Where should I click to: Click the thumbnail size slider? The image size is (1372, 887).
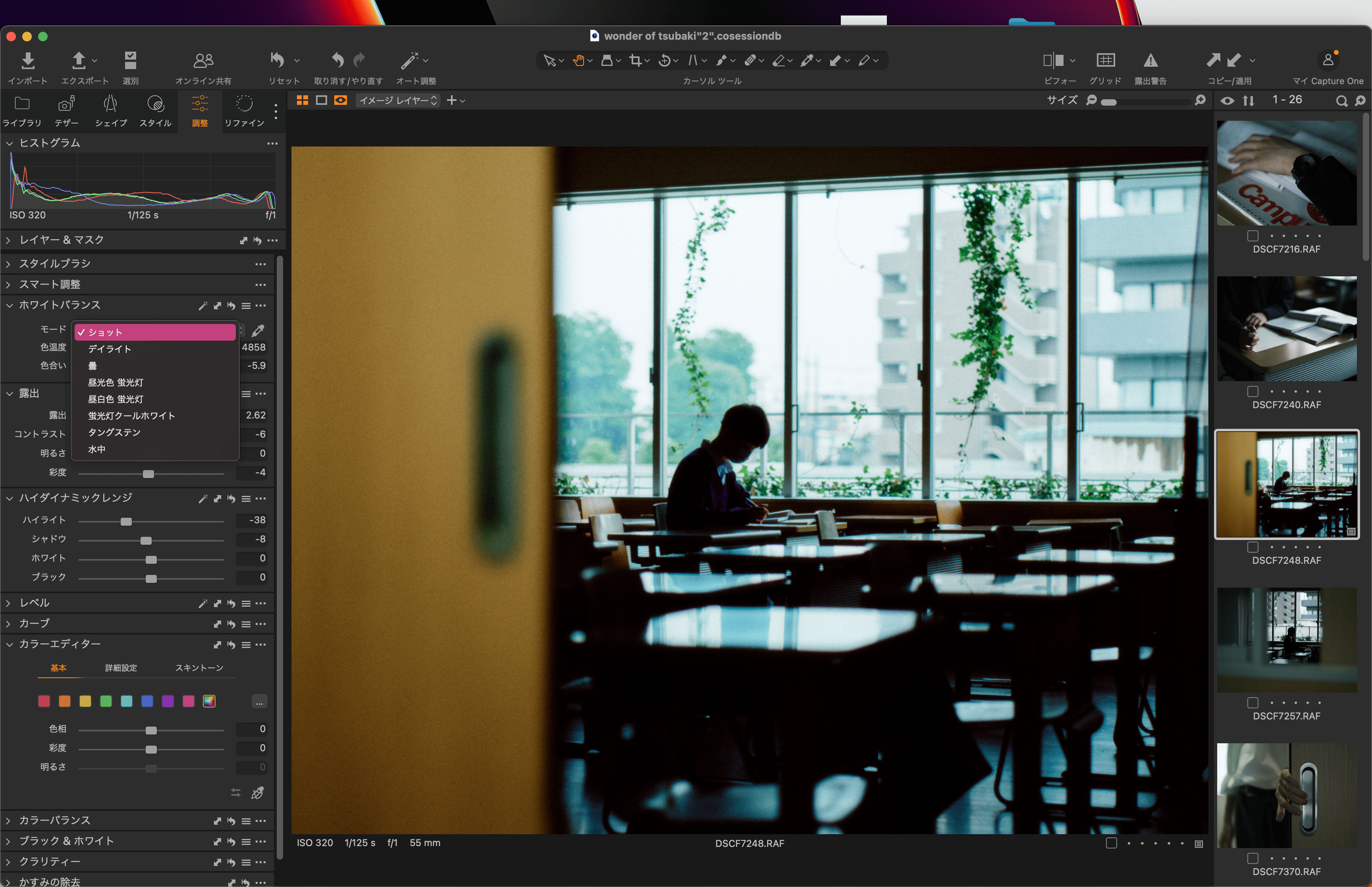click(1145, 102)
